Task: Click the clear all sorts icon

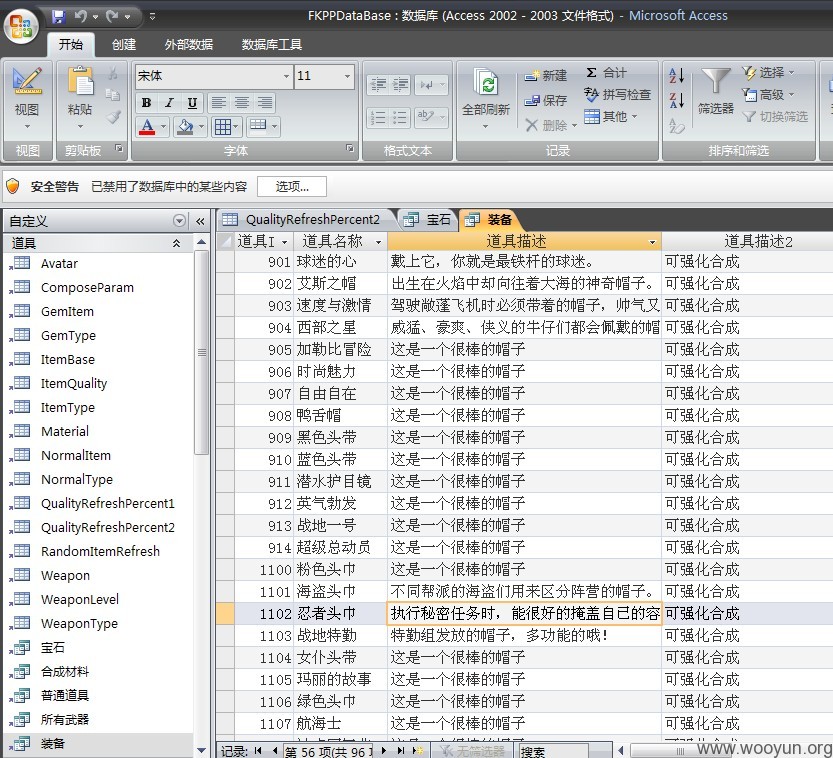Action: coord(676,125)
